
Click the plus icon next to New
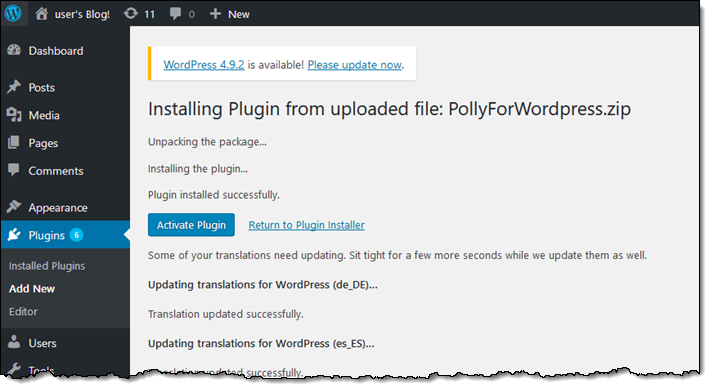click(x=215, y=14)
